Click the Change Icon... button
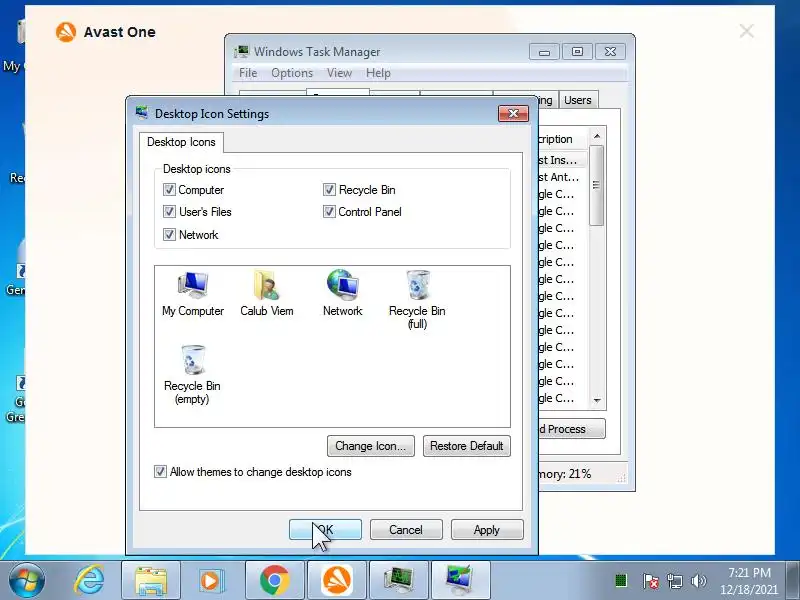Screen dimensions: 800x600 pyautogui.click(x=370, y=446)
